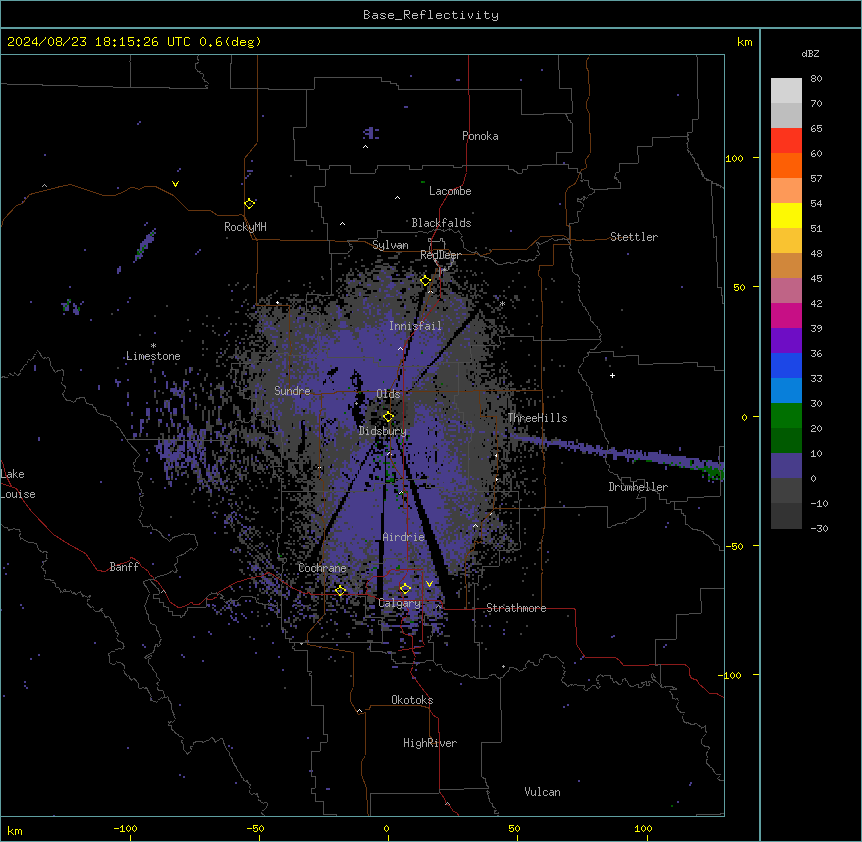Select the yellow diamond marker above Calgary label
The height and width of the screenshot is (842, 862).
(405, 589)
